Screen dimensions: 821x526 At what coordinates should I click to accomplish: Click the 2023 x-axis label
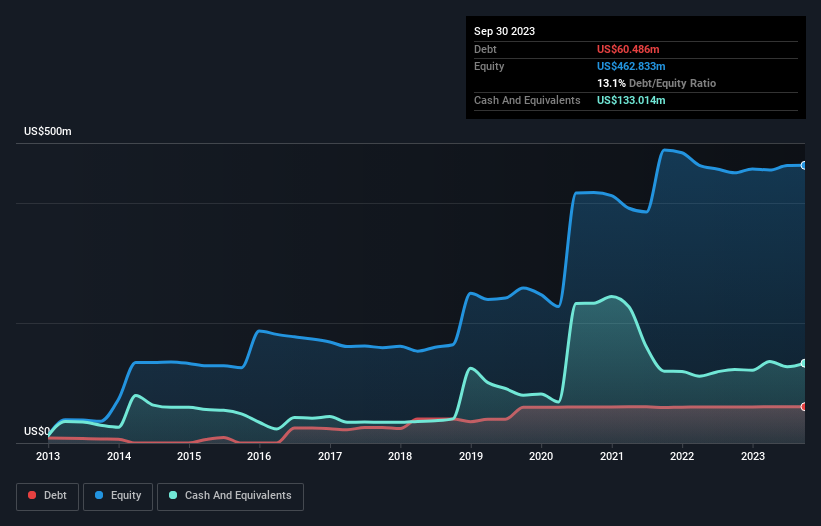tap(752, 456)
